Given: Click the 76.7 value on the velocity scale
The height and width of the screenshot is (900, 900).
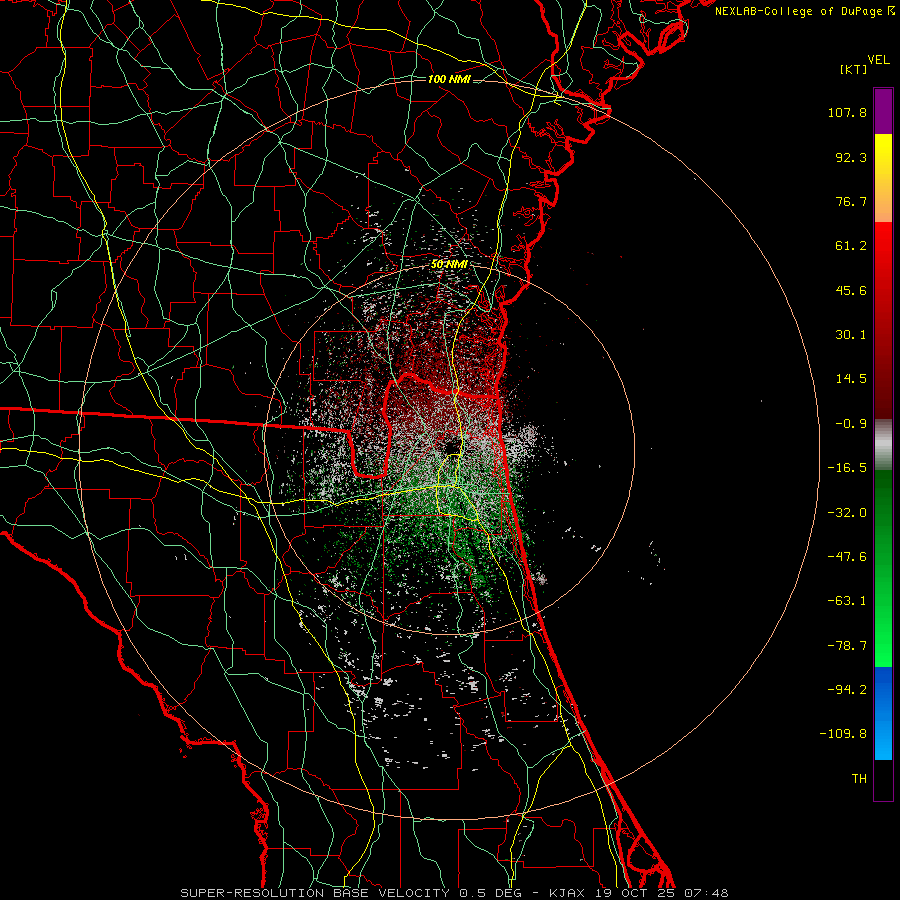Looking at the screenshot, I should coord(851,201).
